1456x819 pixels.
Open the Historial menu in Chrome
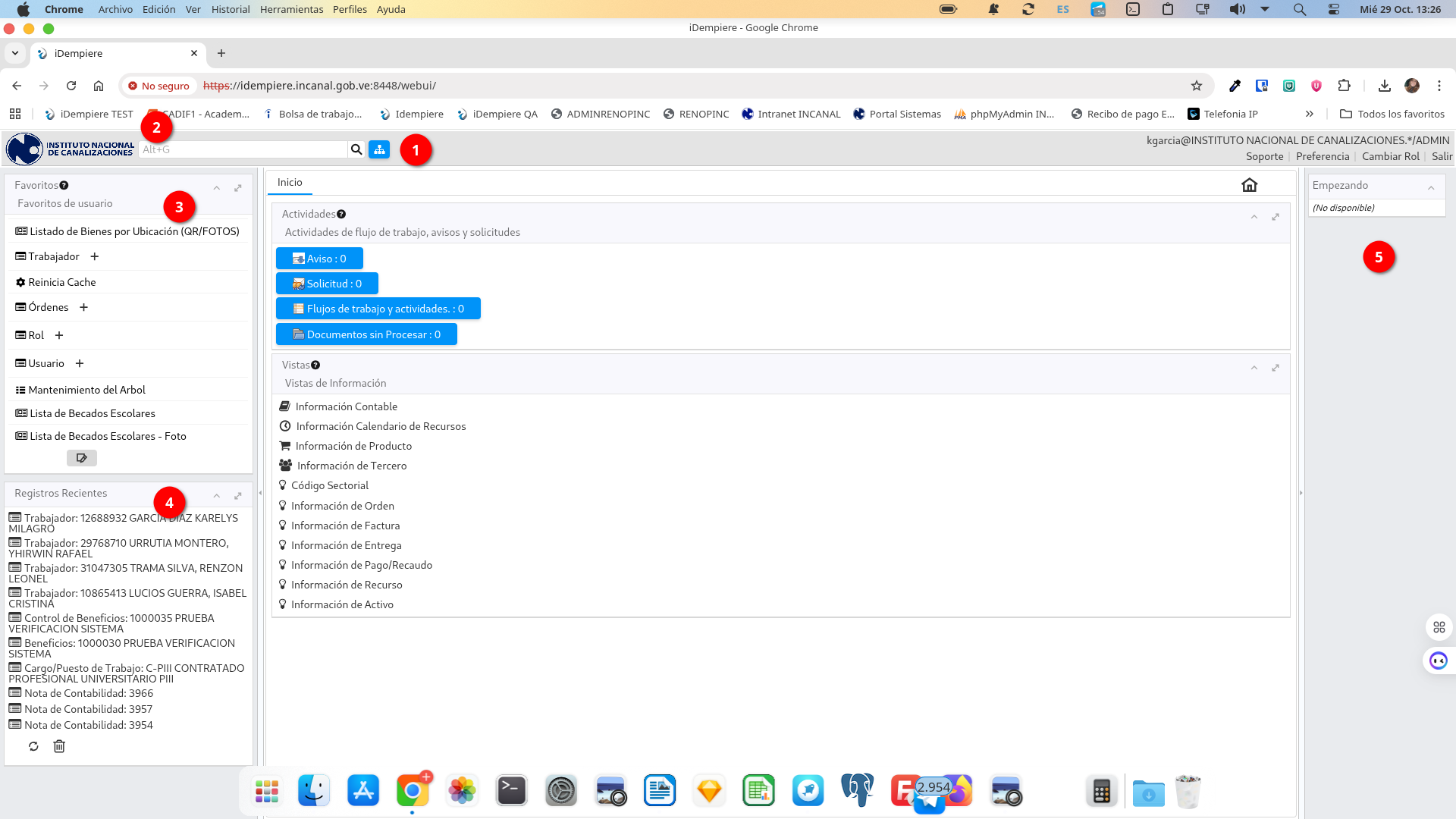[230, 9]
